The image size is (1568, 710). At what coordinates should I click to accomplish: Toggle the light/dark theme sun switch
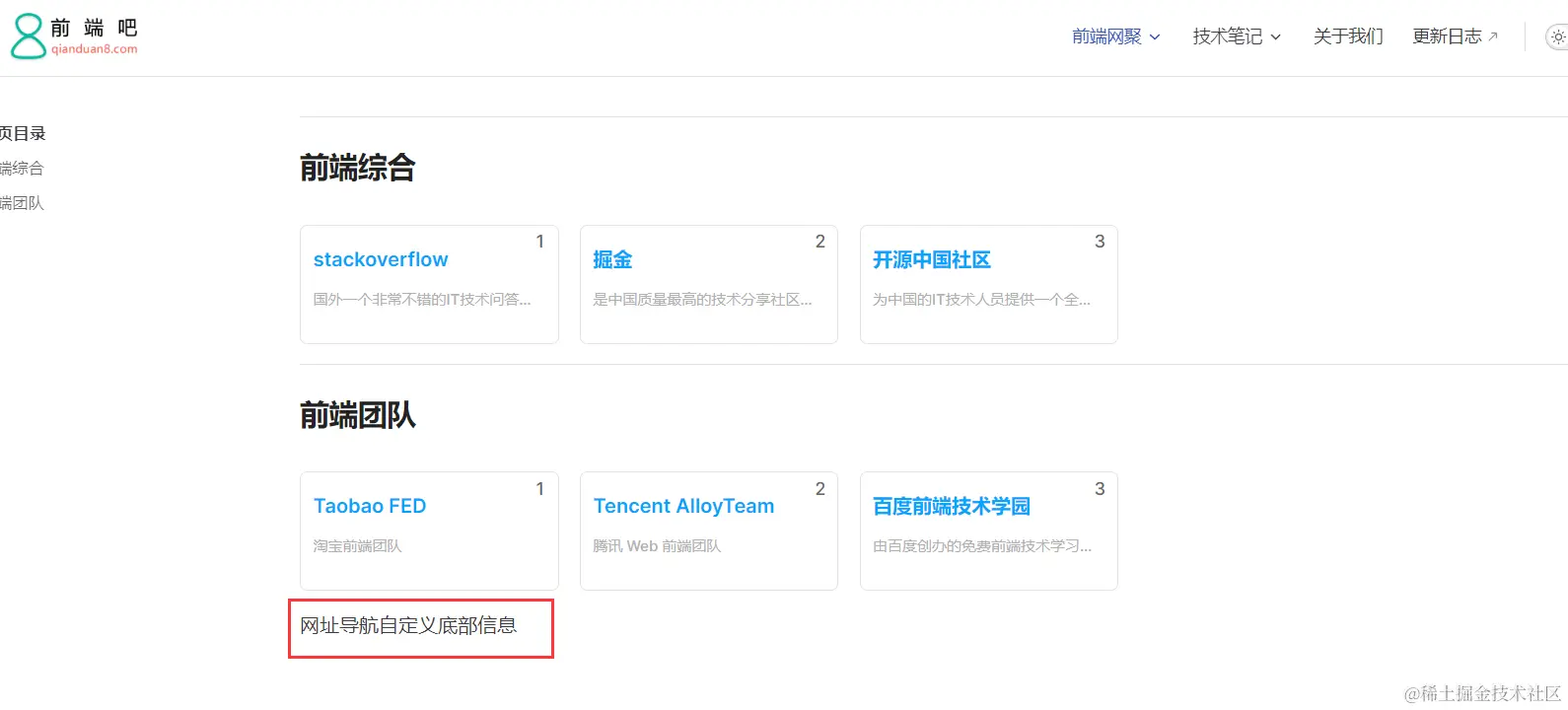point(1557,37)
